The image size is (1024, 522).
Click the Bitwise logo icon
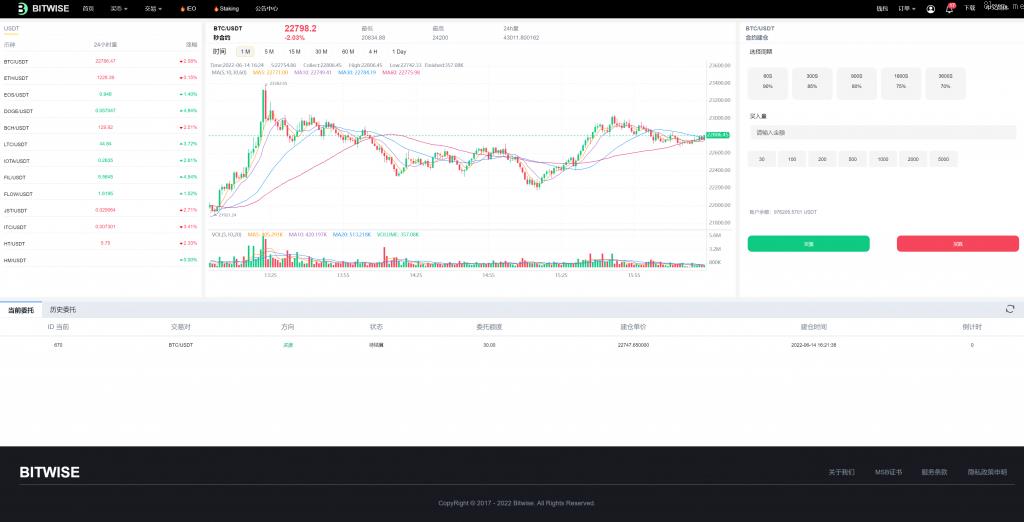point(22,8)
